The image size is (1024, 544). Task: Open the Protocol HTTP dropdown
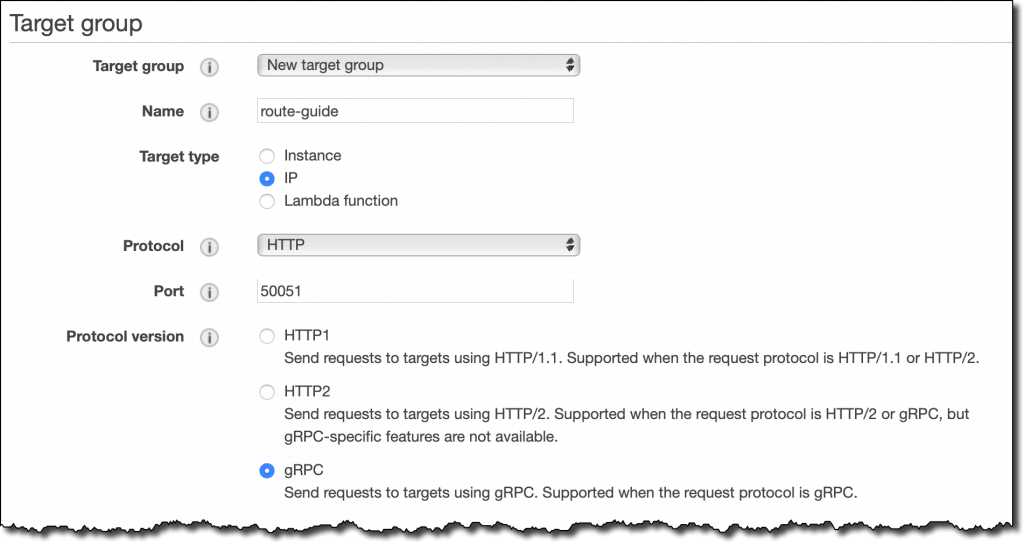coord(418,245)
